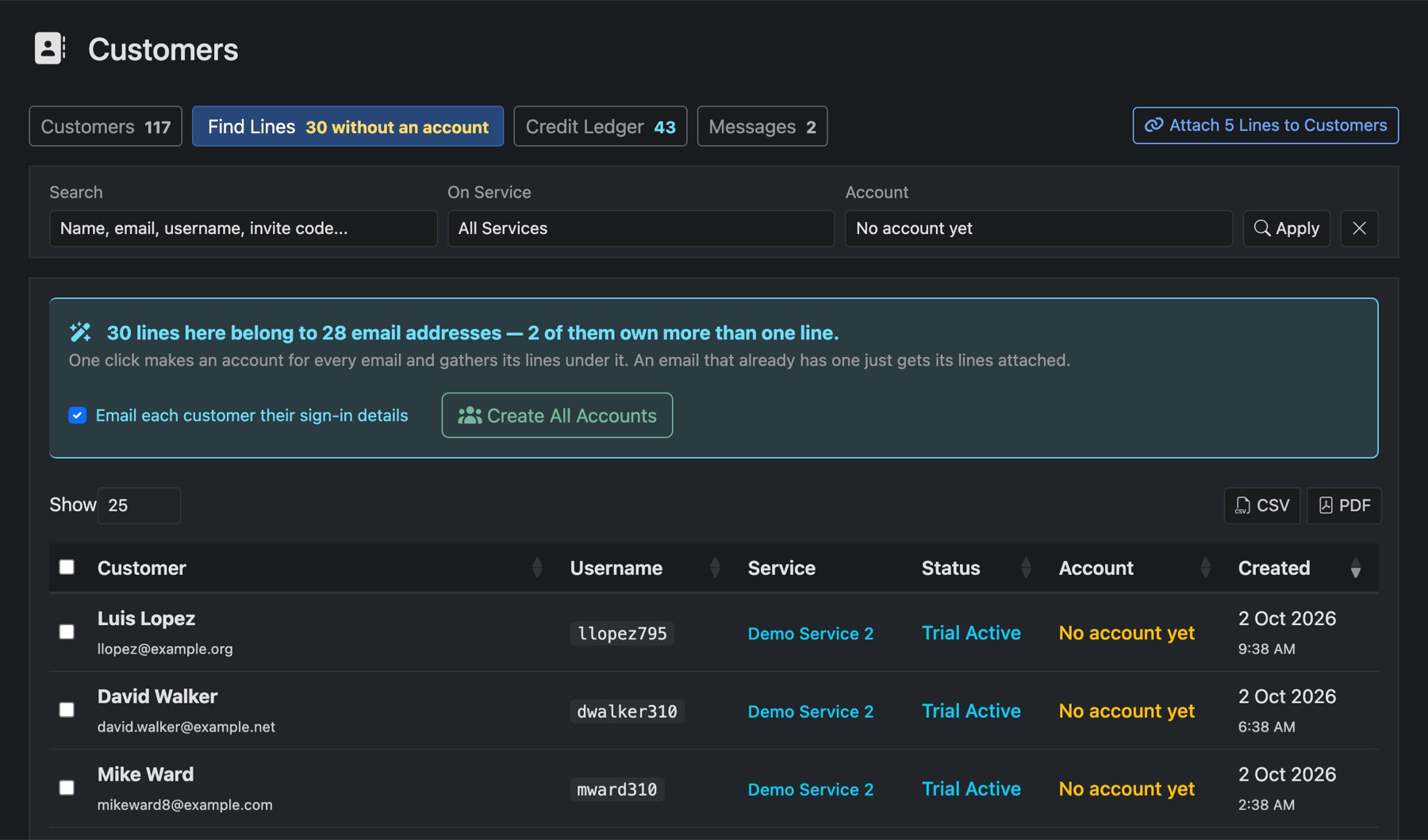Sort by Created column arrows
The height and width of the screenshot is (840, 1428).
(x=1356, y=567)
